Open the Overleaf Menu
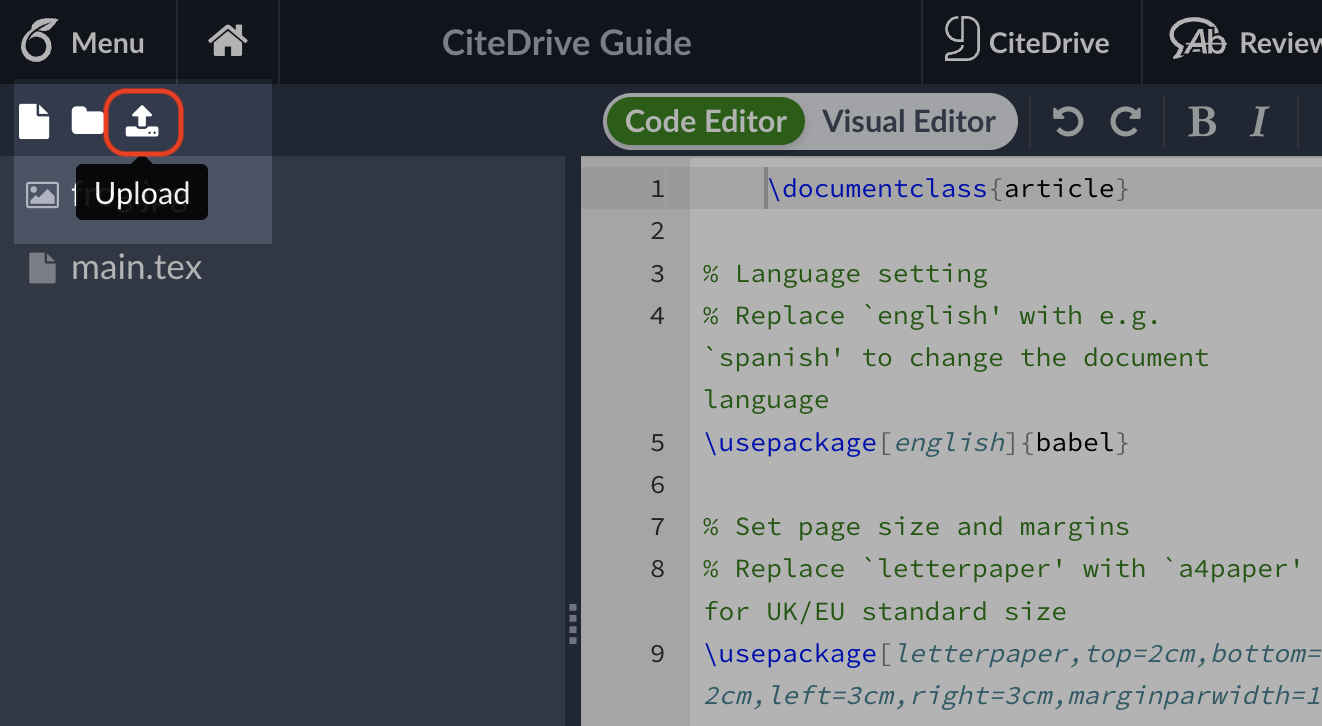The image size is (1322, 726). pyautogui.click(x=84, y=43)
